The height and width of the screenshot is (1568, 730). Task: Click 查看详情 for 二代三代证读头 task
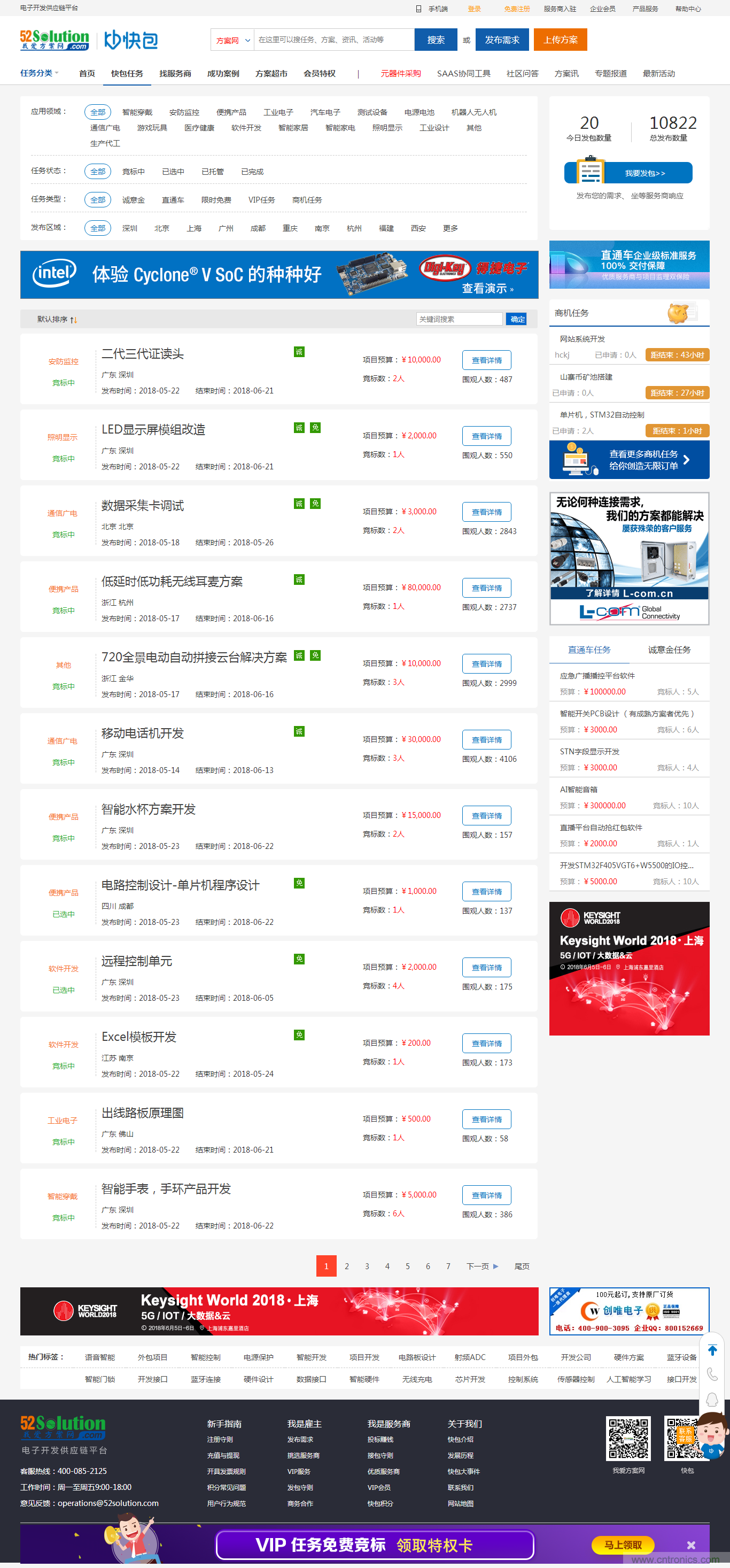pos(486,360)
